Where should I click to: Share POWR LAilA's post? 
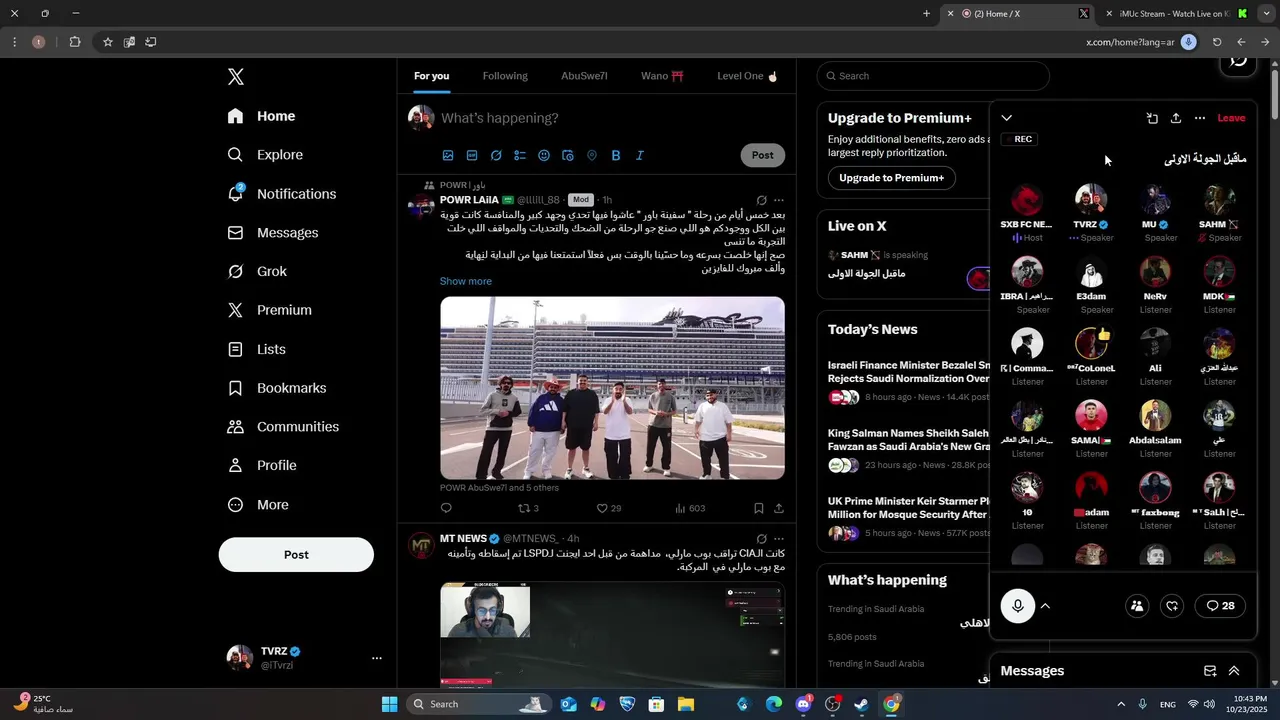pos(779,508)
